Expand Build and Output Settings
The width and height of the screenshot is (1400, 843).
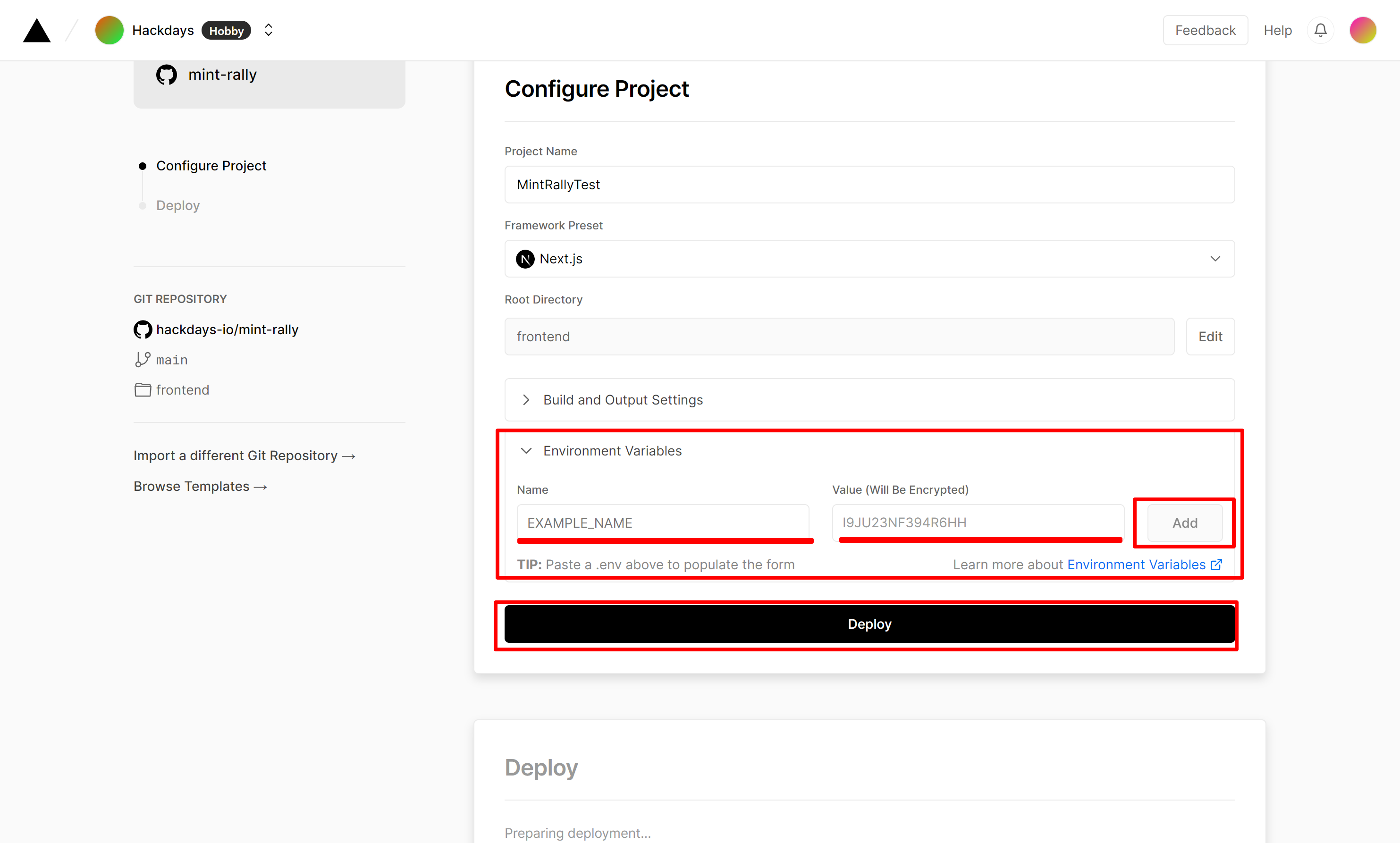point(869,399)
